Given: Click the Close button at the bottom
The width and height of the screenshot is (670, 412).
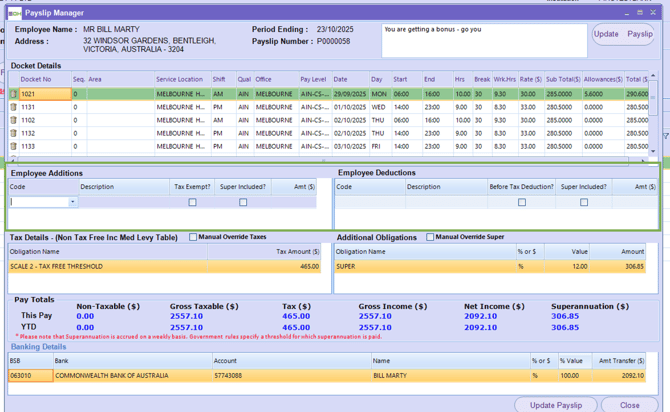Looking at the screenshot, I should (x=630, y=405).
